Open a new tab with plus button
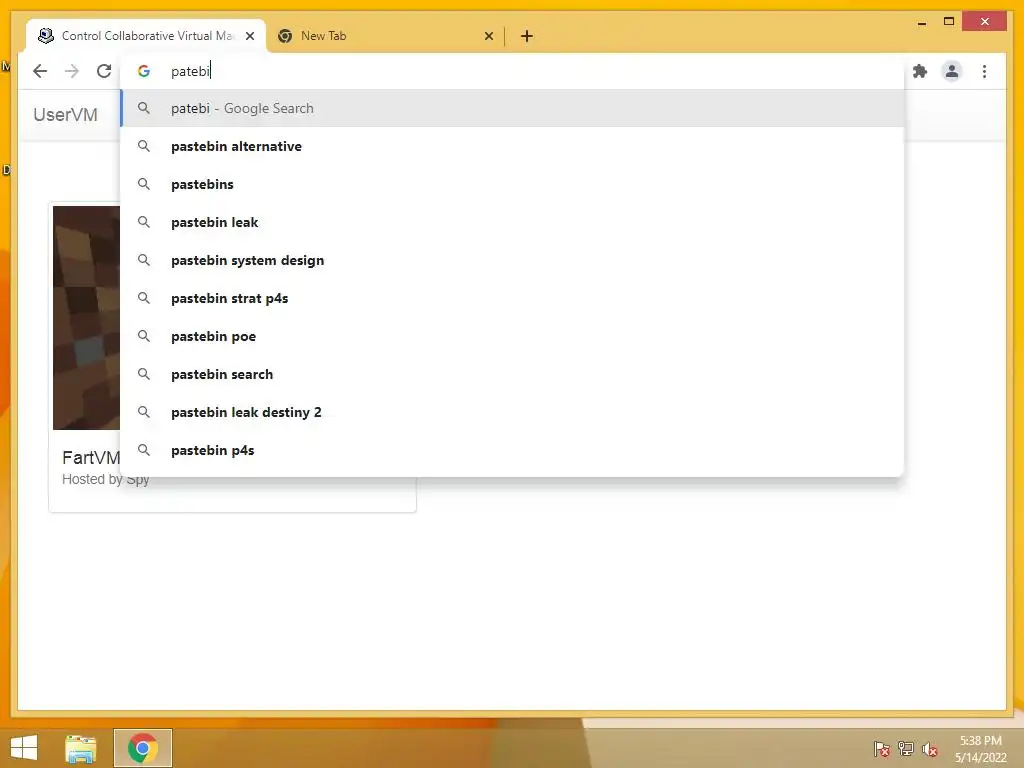Viewport: 1024px width, 768px height. click(527, 36)
